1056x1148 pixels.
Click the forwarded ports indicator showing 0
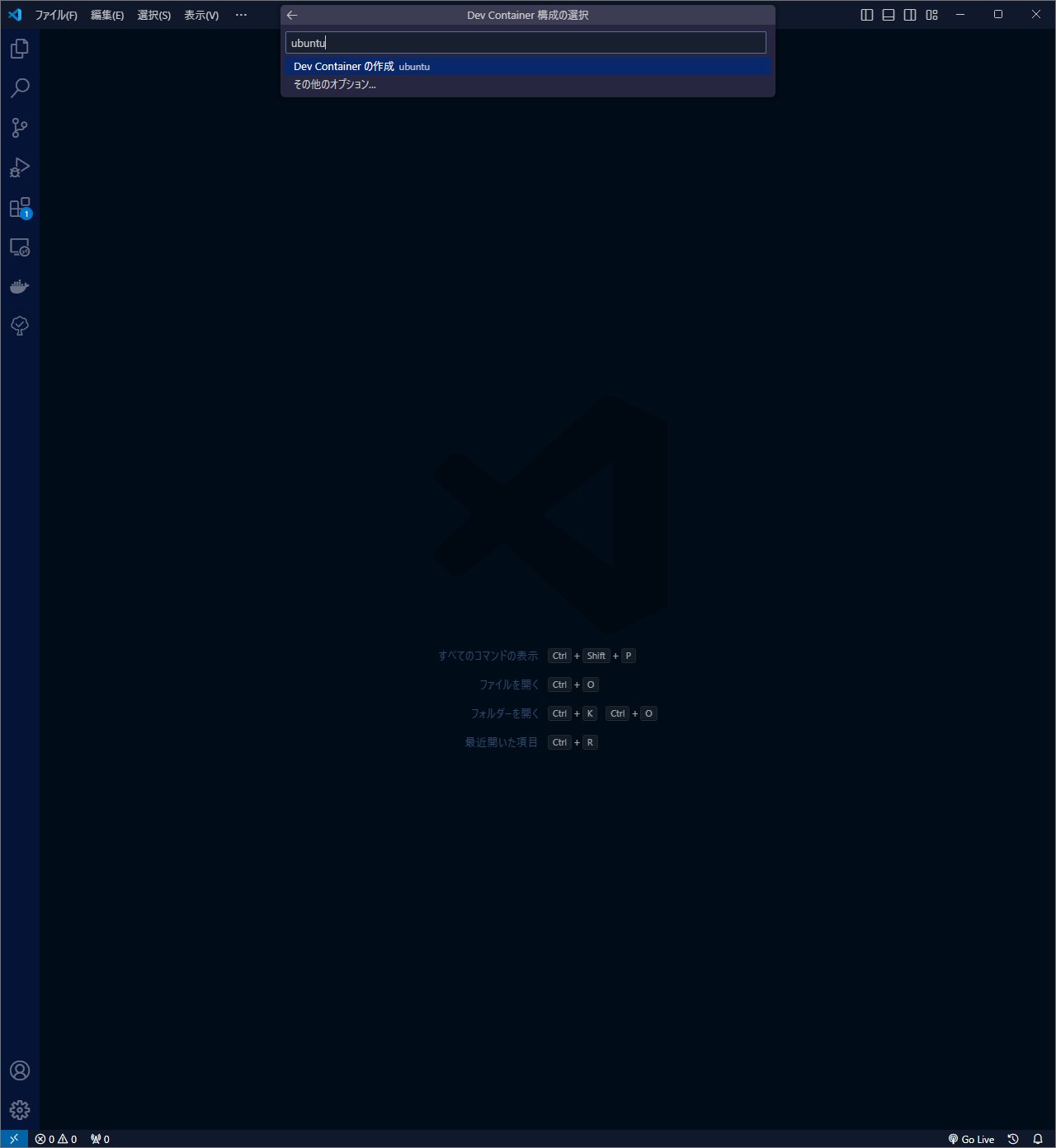coord(100,1139)
